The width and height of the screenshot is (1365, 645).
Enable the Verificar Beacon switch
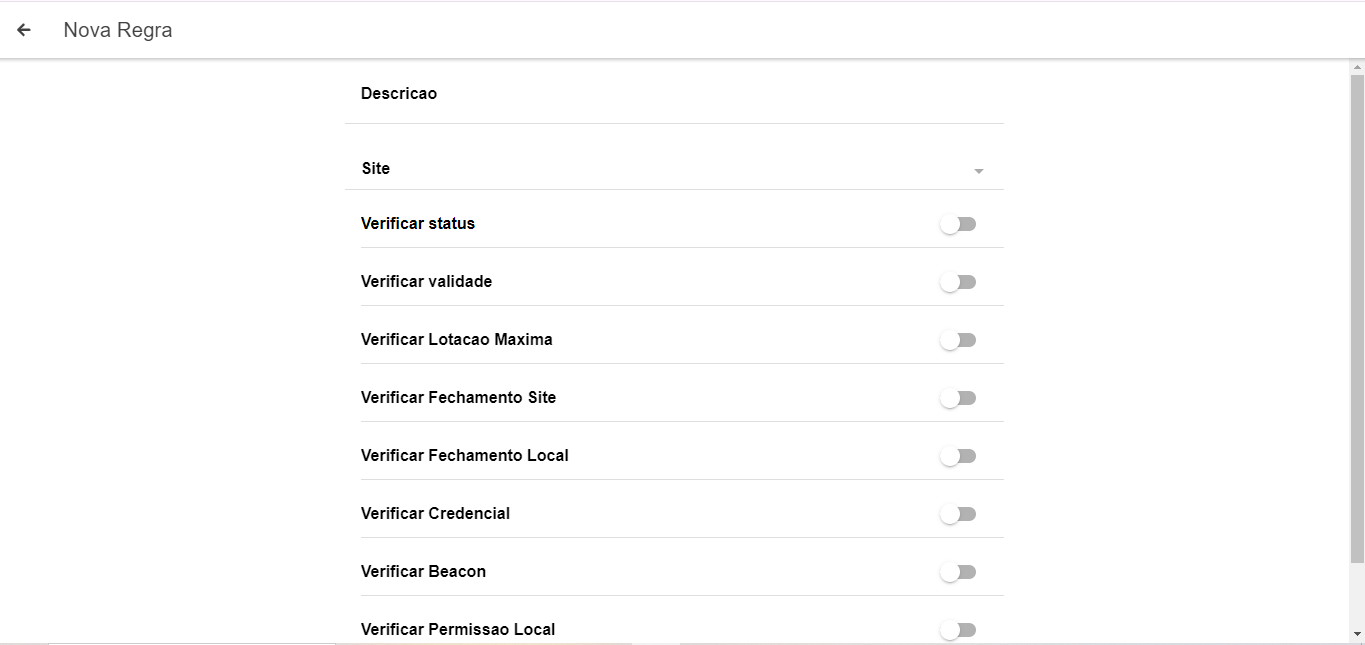[x=958, y=572]
